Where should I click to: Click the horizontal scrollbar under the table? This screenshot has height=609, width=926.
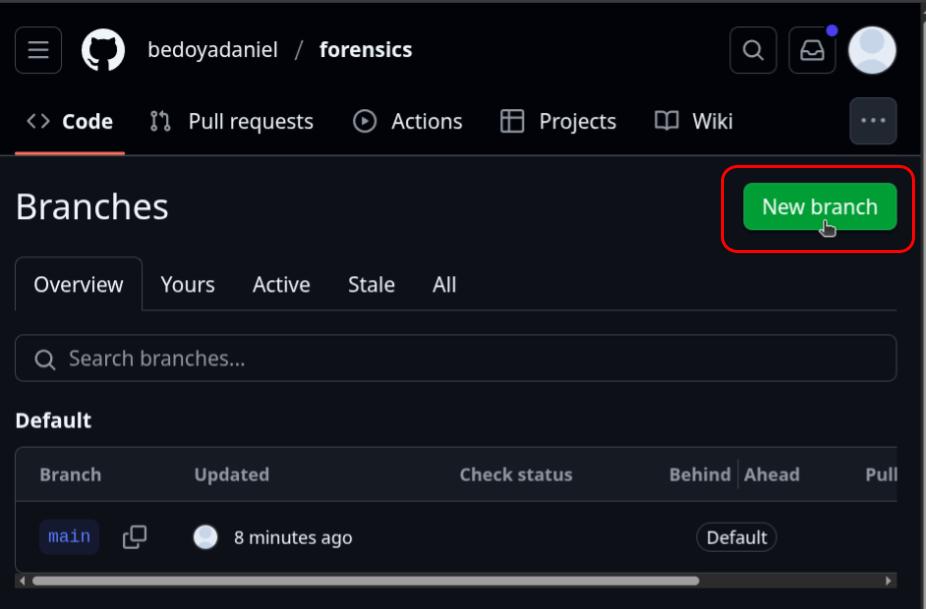click(x=365, y=580)
